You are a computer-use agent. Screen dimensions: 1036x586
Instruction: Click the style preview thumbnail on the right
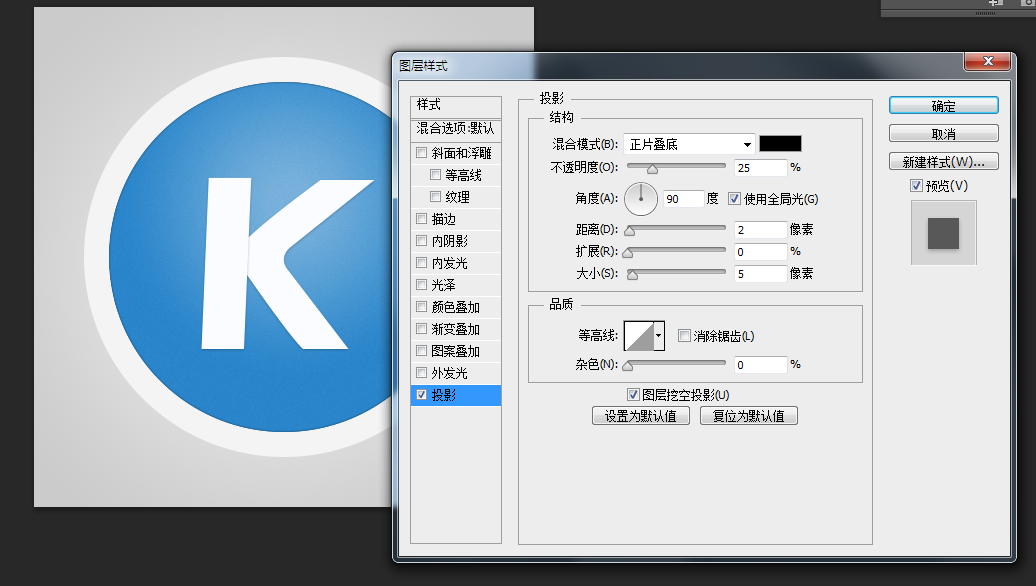click(x=942, y=233)
